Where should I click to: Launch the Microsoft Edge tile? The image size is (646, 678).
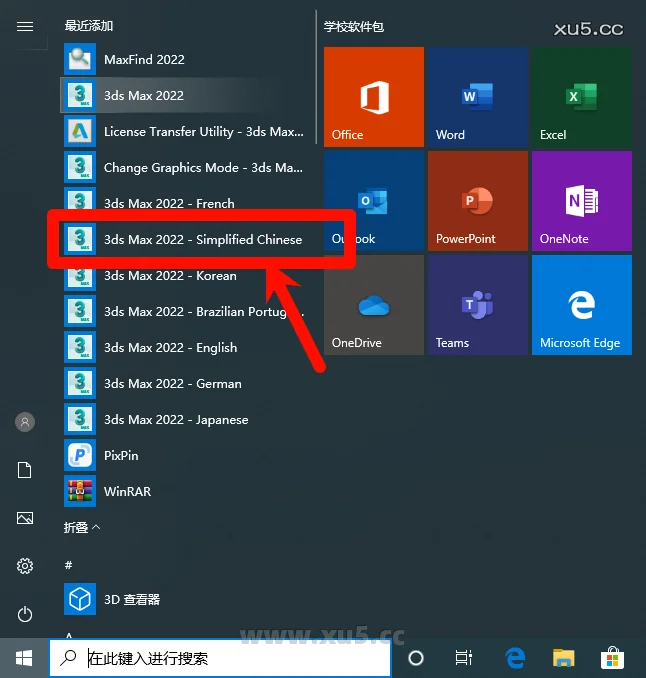coord(581,305)
